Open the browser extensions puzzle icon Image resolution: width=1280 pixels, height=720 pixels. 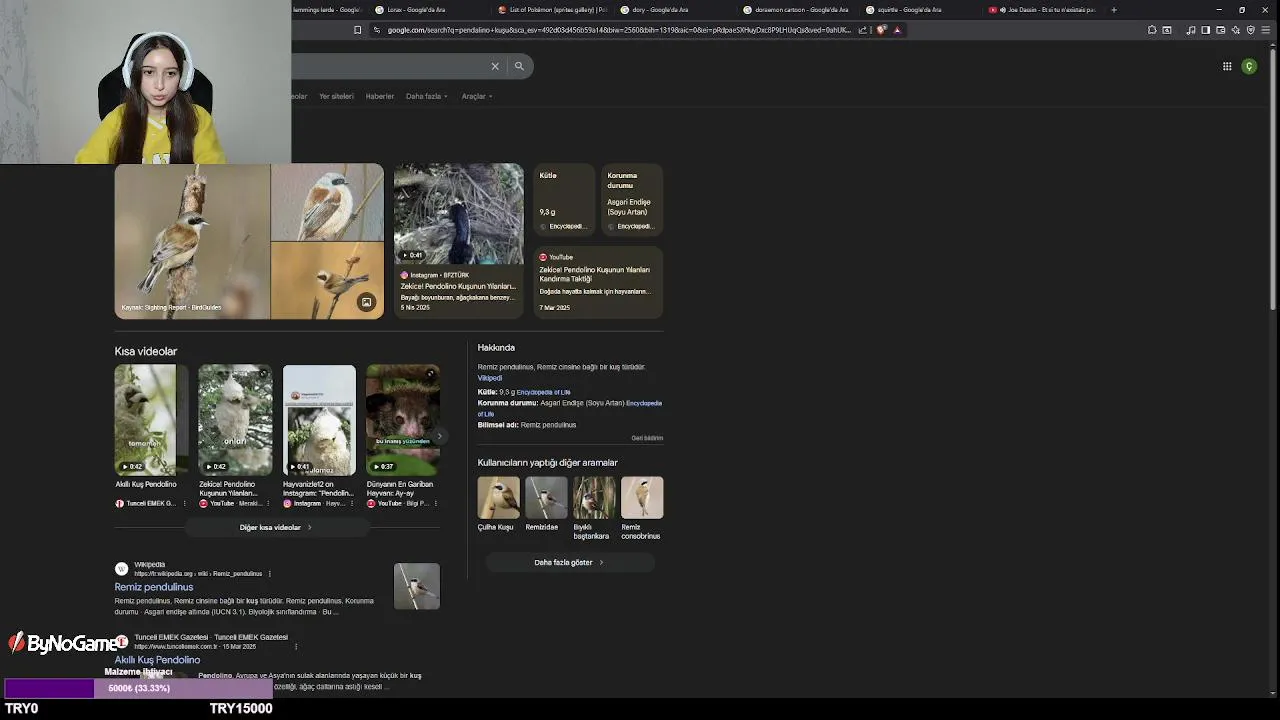(x=1152, y=30)
